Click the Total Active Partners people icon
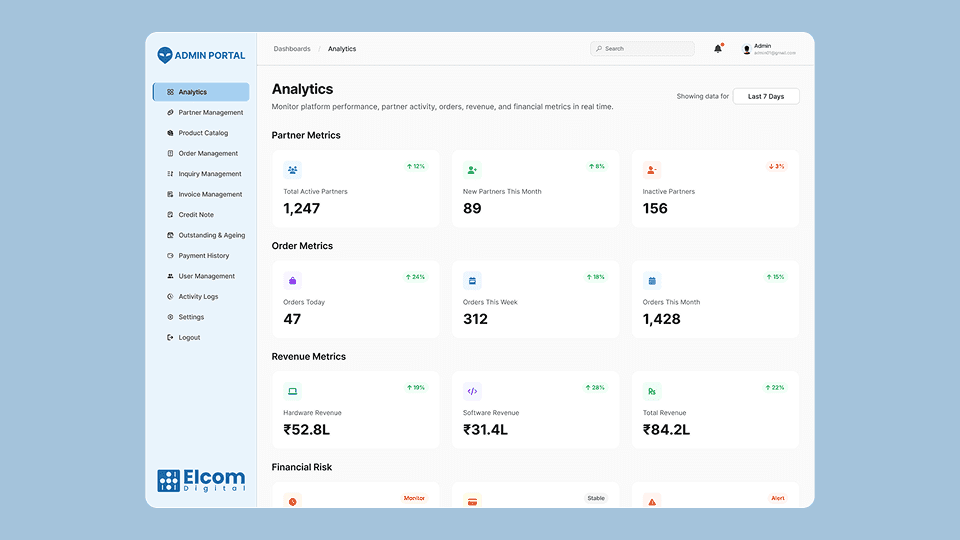960x540 pixels. [292, 170]
